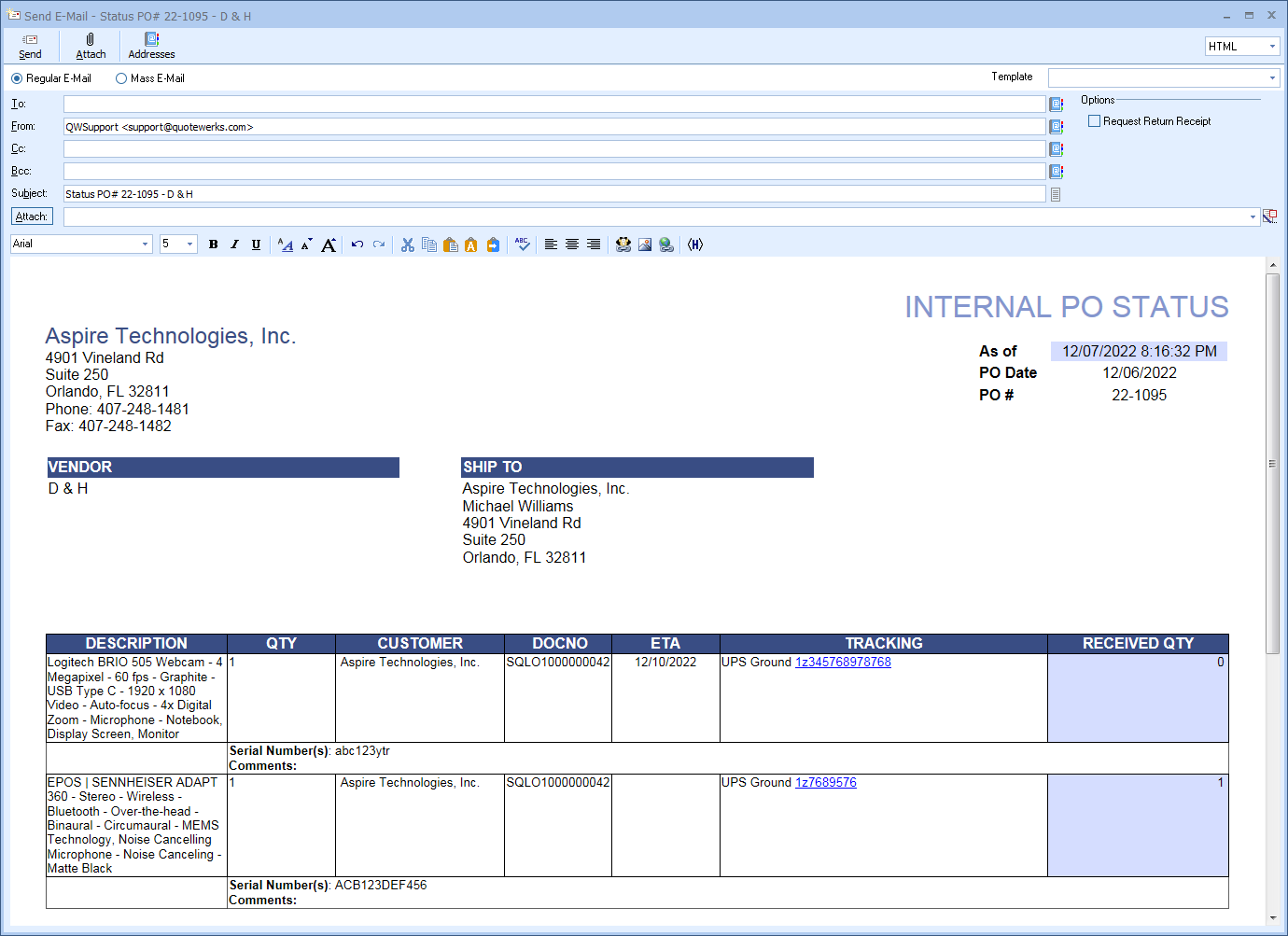Click into the Cc field
This screenshot has height=936, width=1288.
(x=554, y=149)
